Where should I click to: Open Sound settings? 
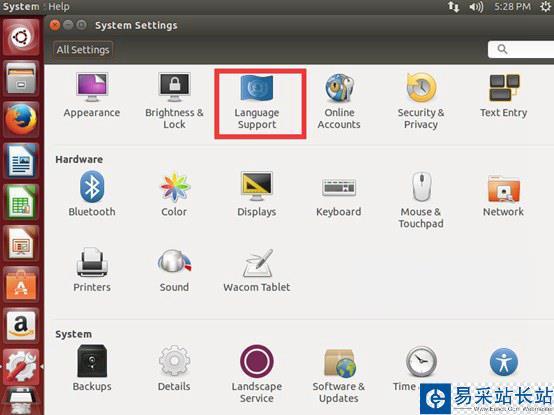[174, 270]
